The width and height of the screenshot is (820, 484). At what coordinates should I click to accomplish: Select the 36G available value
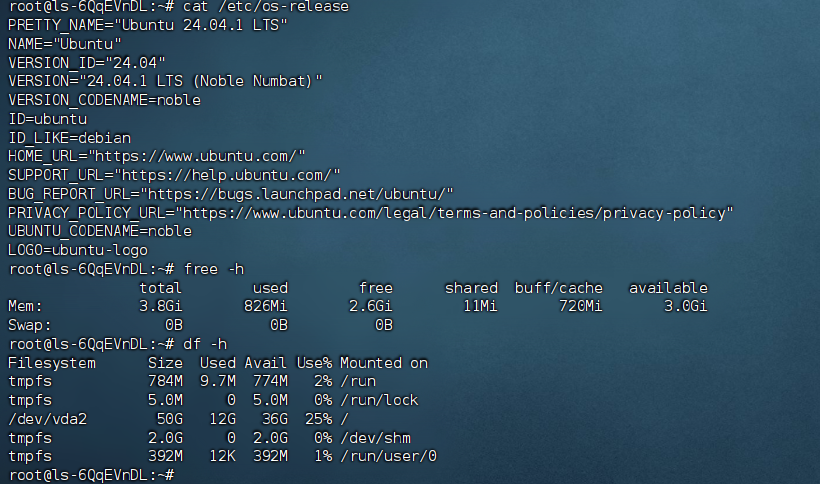coord(275,419)
